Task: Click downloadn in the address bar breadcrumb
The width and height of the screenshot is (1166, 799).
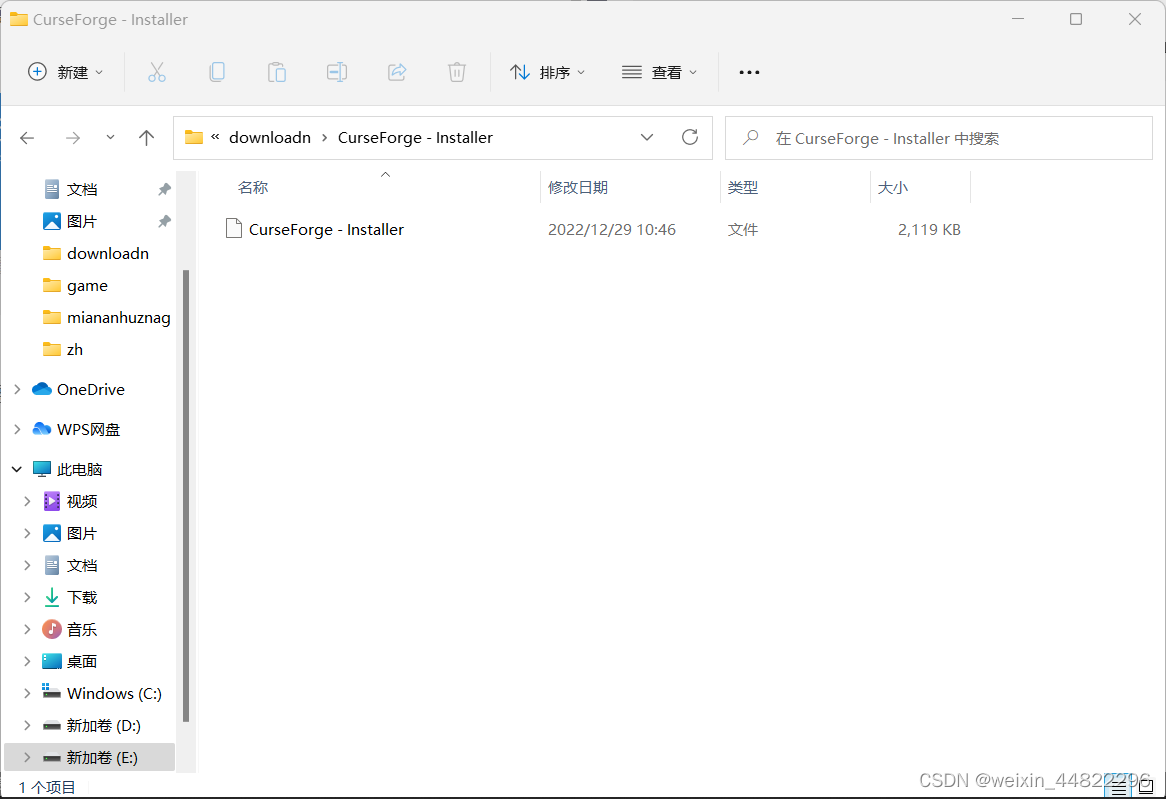Action: coord(270,137)
